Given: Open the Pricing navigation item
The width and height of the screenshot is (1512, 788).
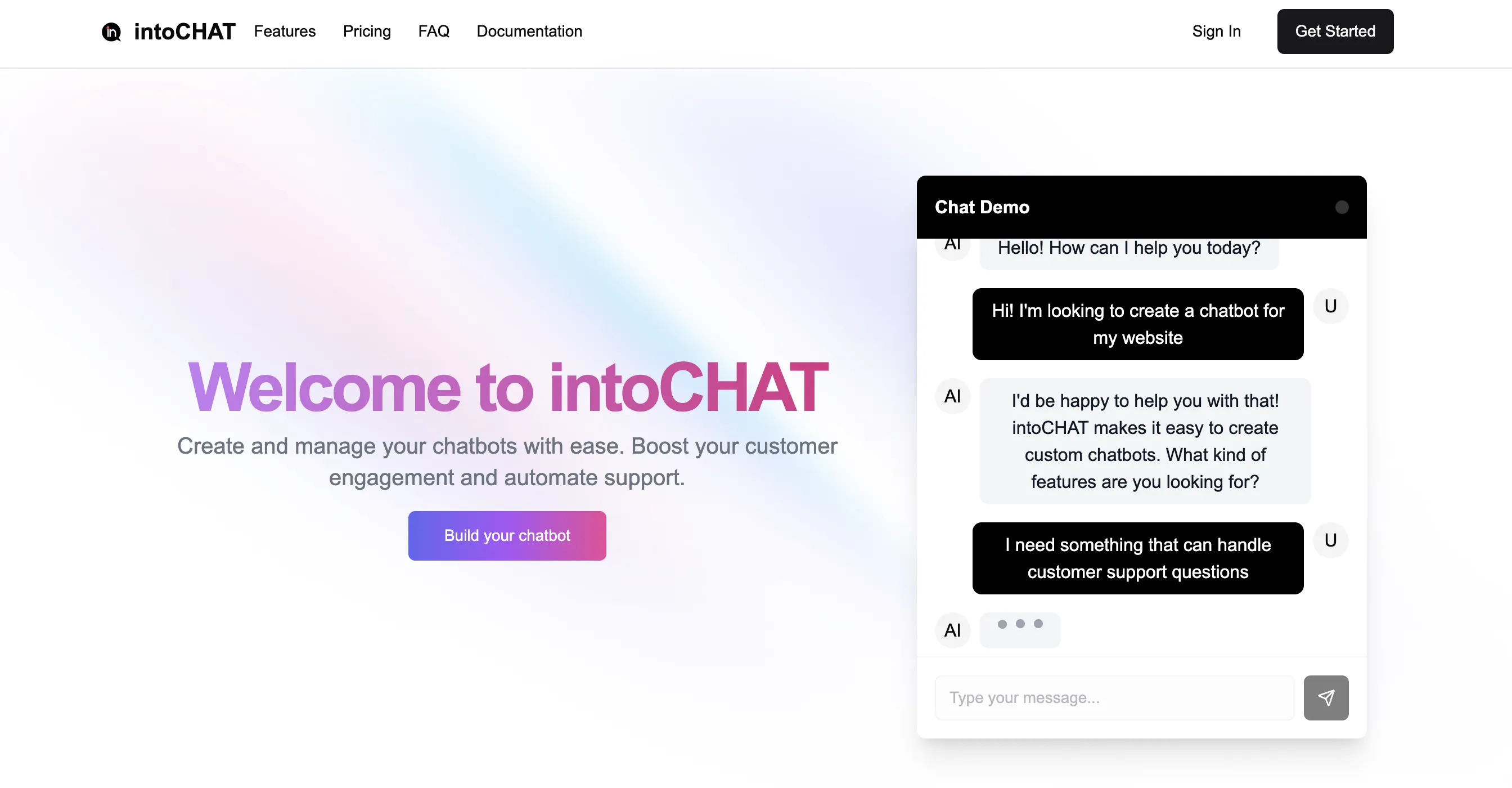Looking at the screenshot, I should (367, 32).
